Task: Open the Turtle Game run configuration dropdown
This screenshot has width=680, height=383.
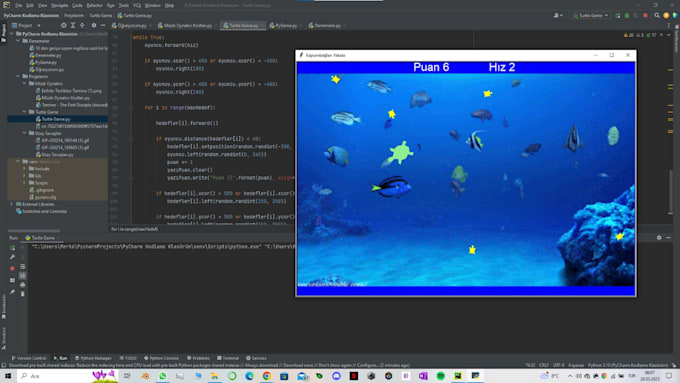Action: tap(590, 15)
